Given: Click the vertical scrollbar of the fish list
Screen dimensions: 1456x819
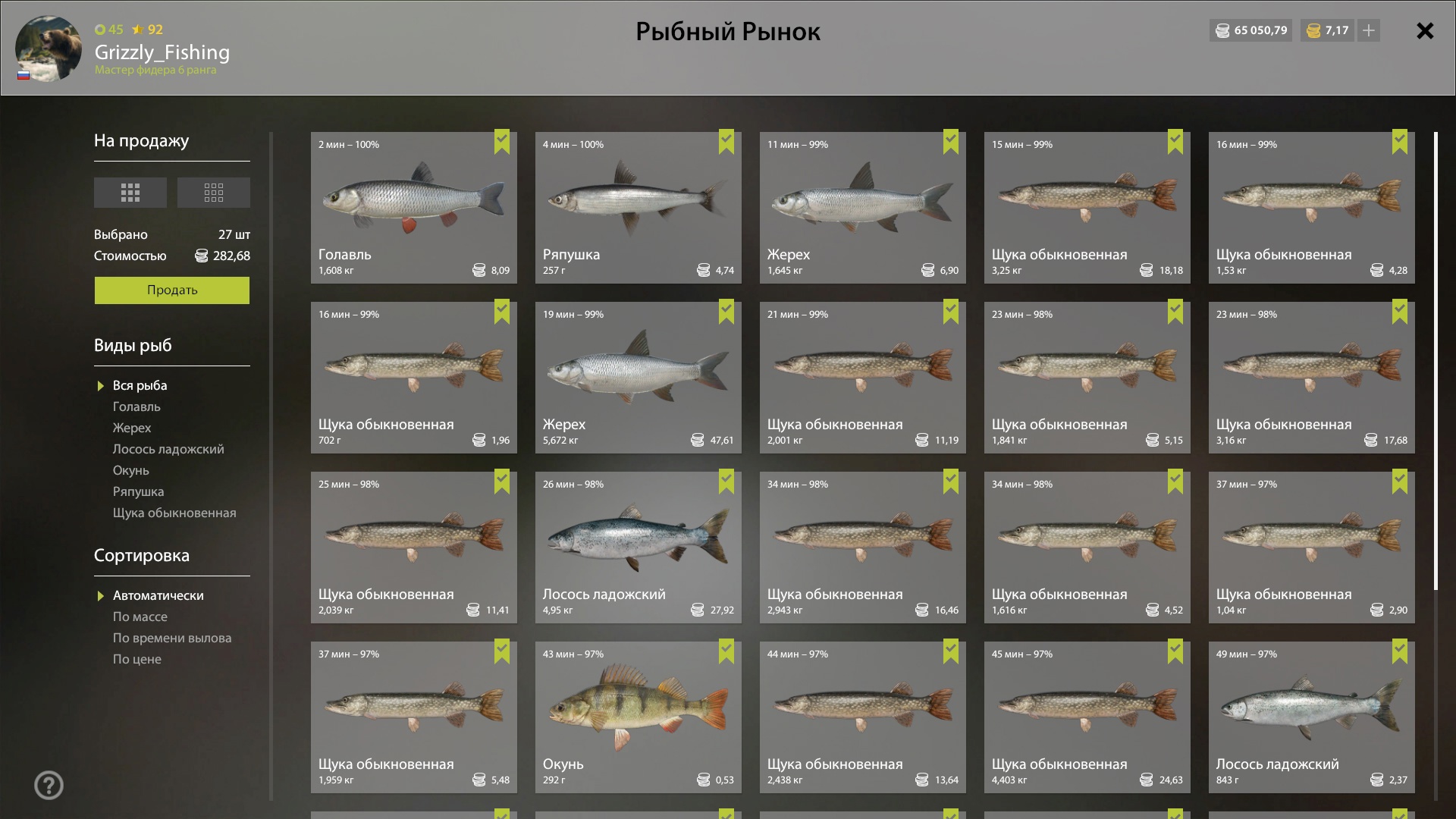Looking at the screenshot, I should tap(1436, 361).
